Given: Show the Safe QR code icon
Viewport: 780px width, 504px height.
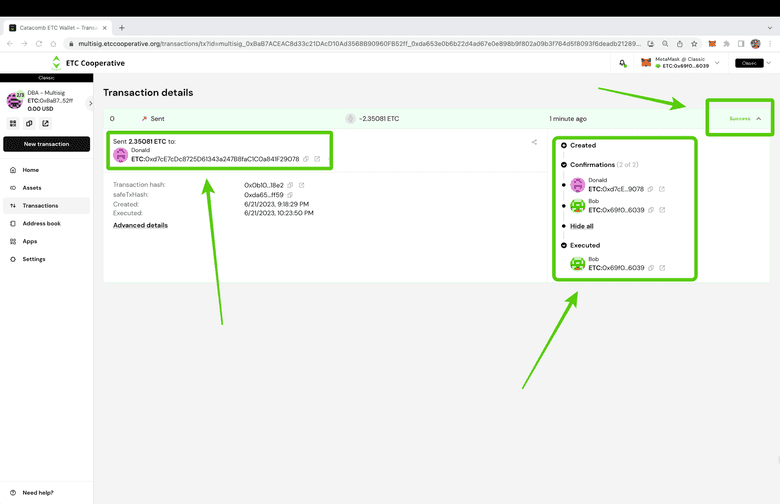Looking at the screenshot, I should point(13,124).
